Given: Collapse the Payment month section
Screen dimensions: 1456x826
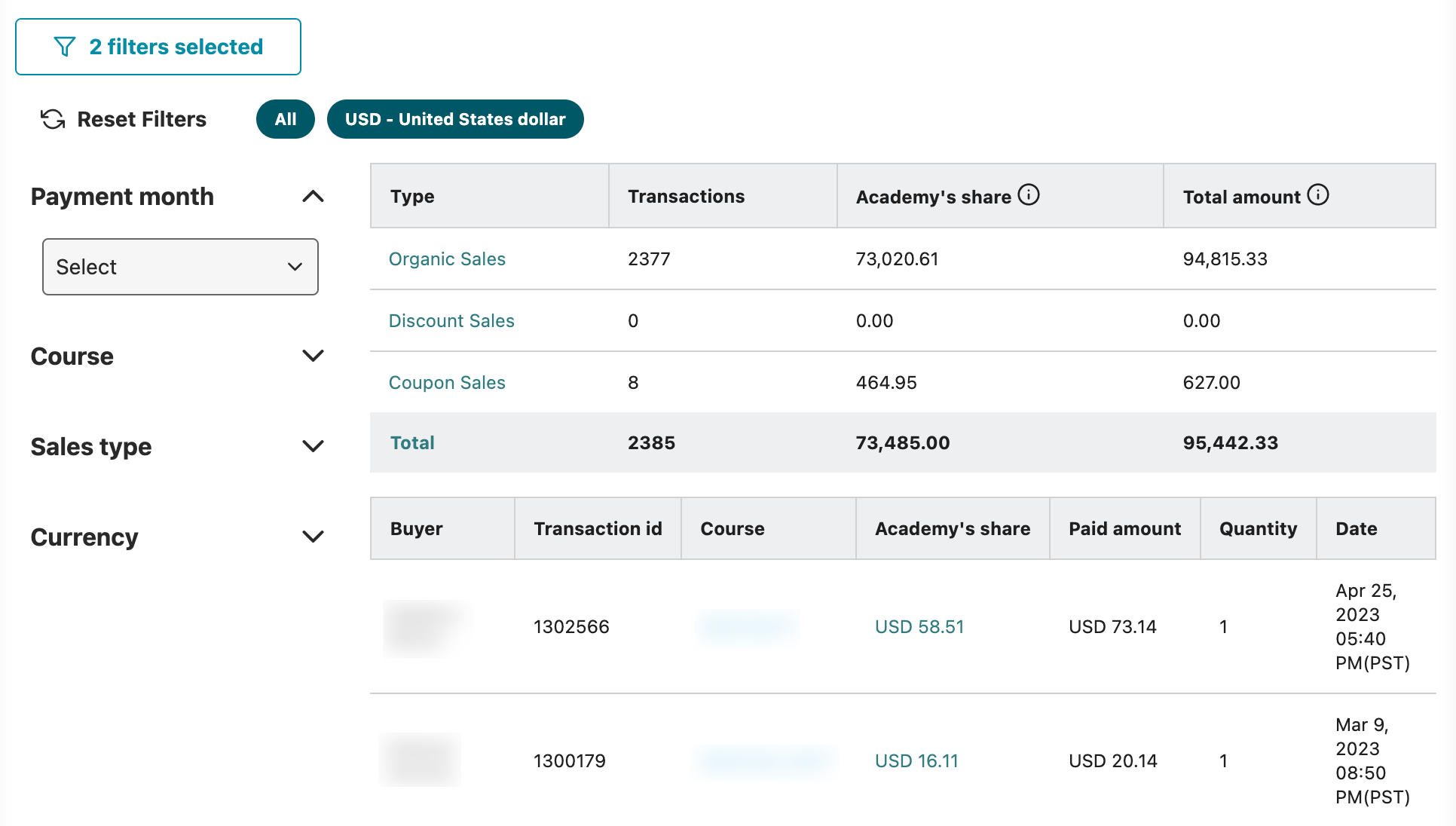Looking at the screenshot, I should 313,197.
